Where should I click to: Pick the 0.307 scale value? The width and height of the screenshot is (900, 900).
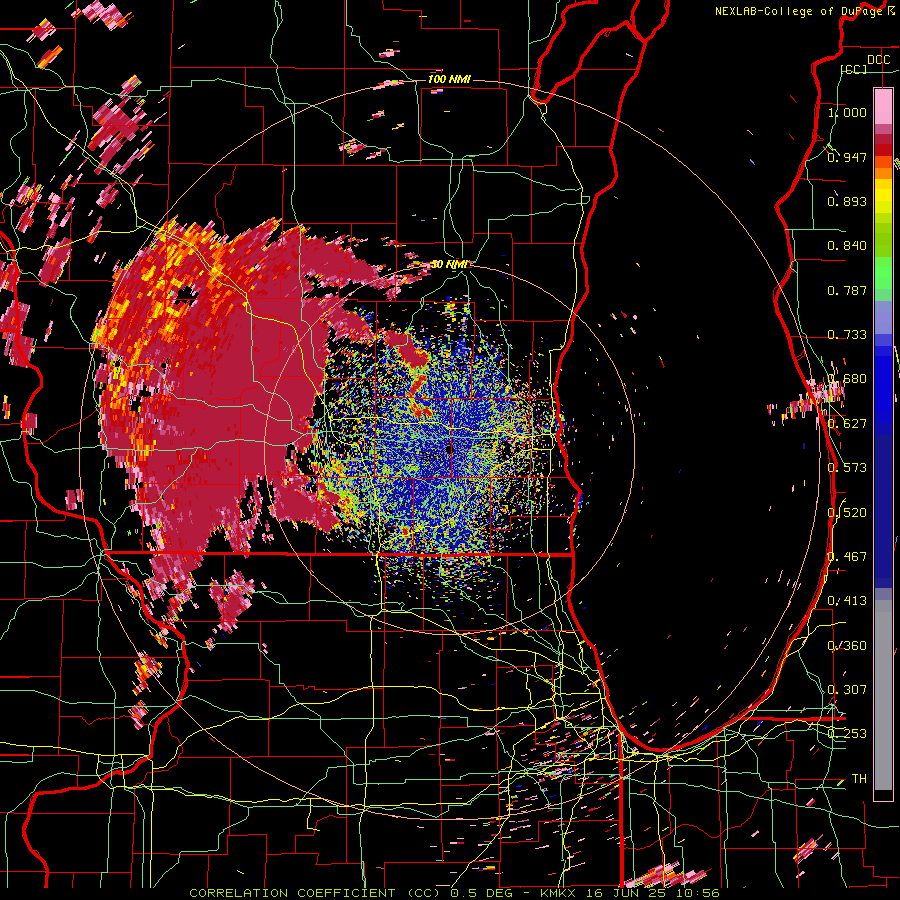coord(847,689)
